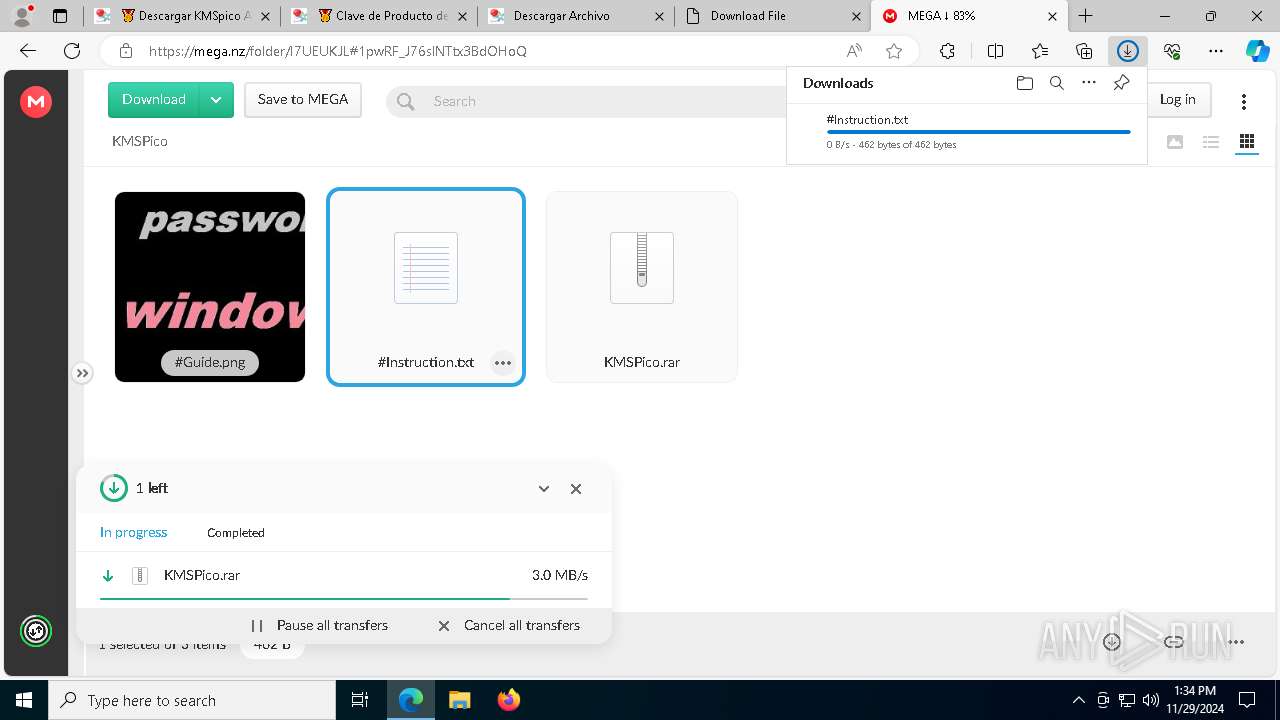This screenshot has width=1280, height=720.
Task: Open the MEGA three-dot menu near Log in
Action: pyautogui.click(x=1244, y=101)
